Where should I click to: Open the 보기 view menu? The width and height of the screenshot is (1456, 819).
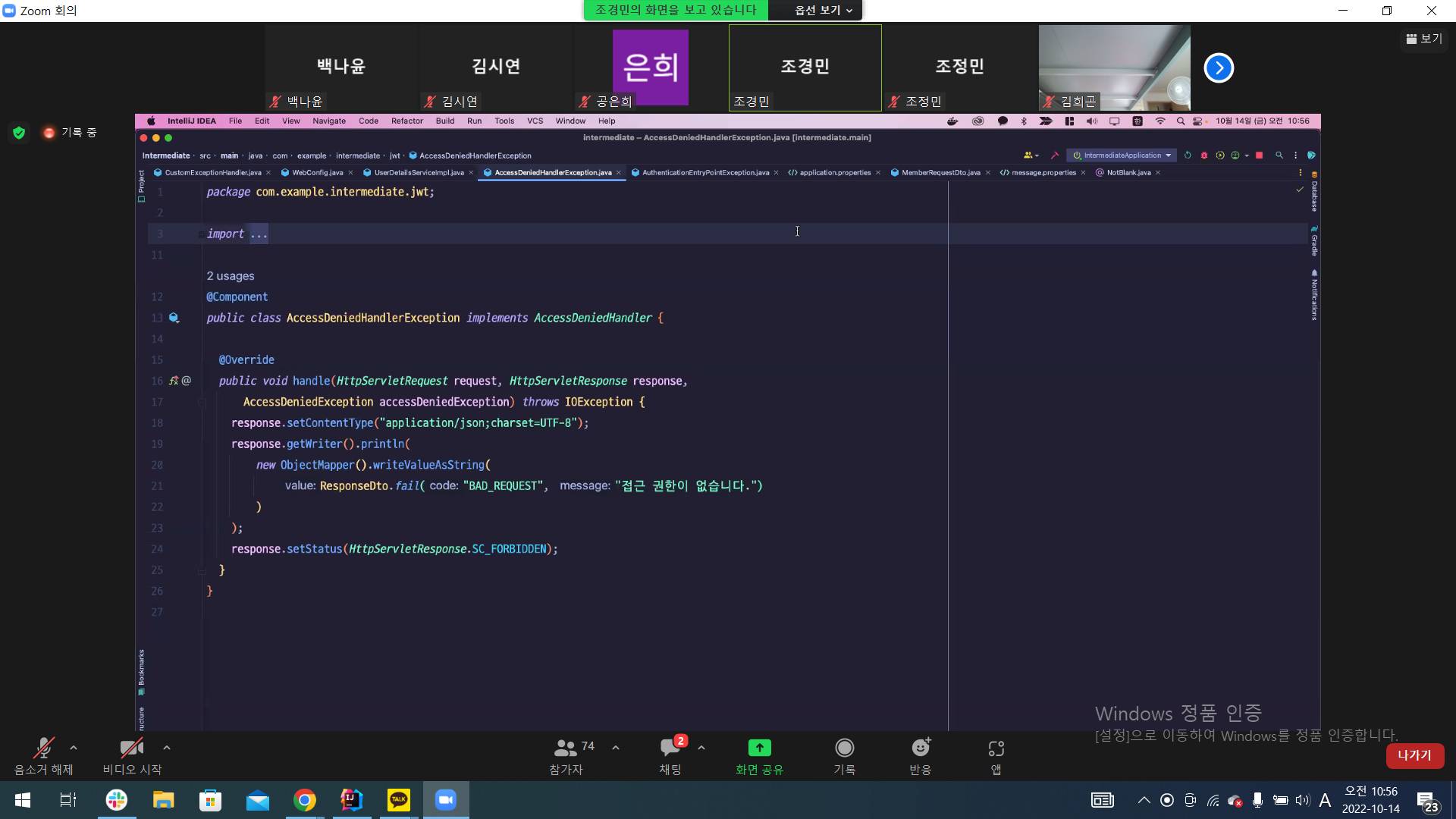click(x=1423, y=39)
